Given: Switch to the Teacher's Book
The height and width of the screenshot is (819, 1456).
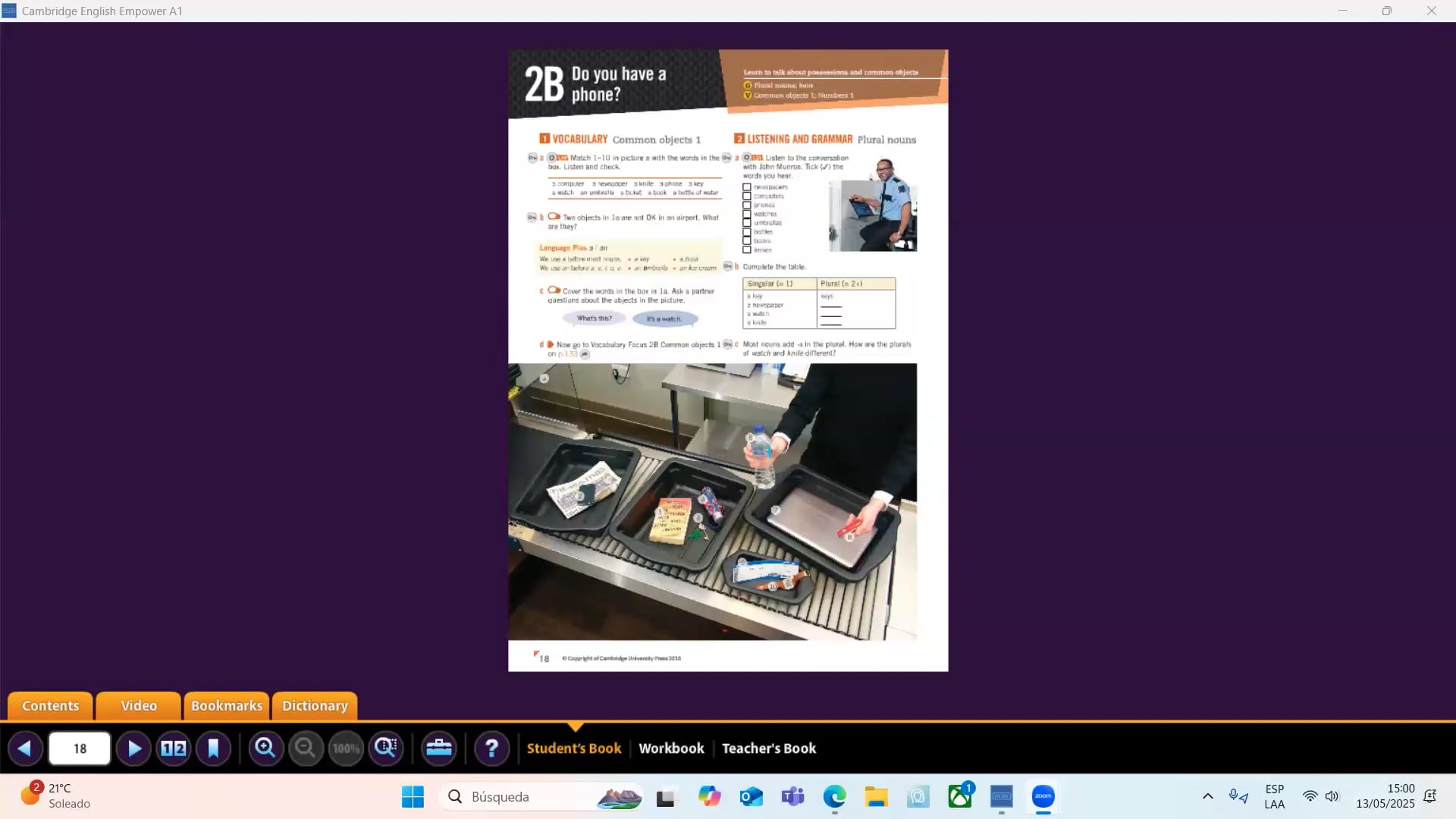Looking at the screenshot, I should (768, 748).
